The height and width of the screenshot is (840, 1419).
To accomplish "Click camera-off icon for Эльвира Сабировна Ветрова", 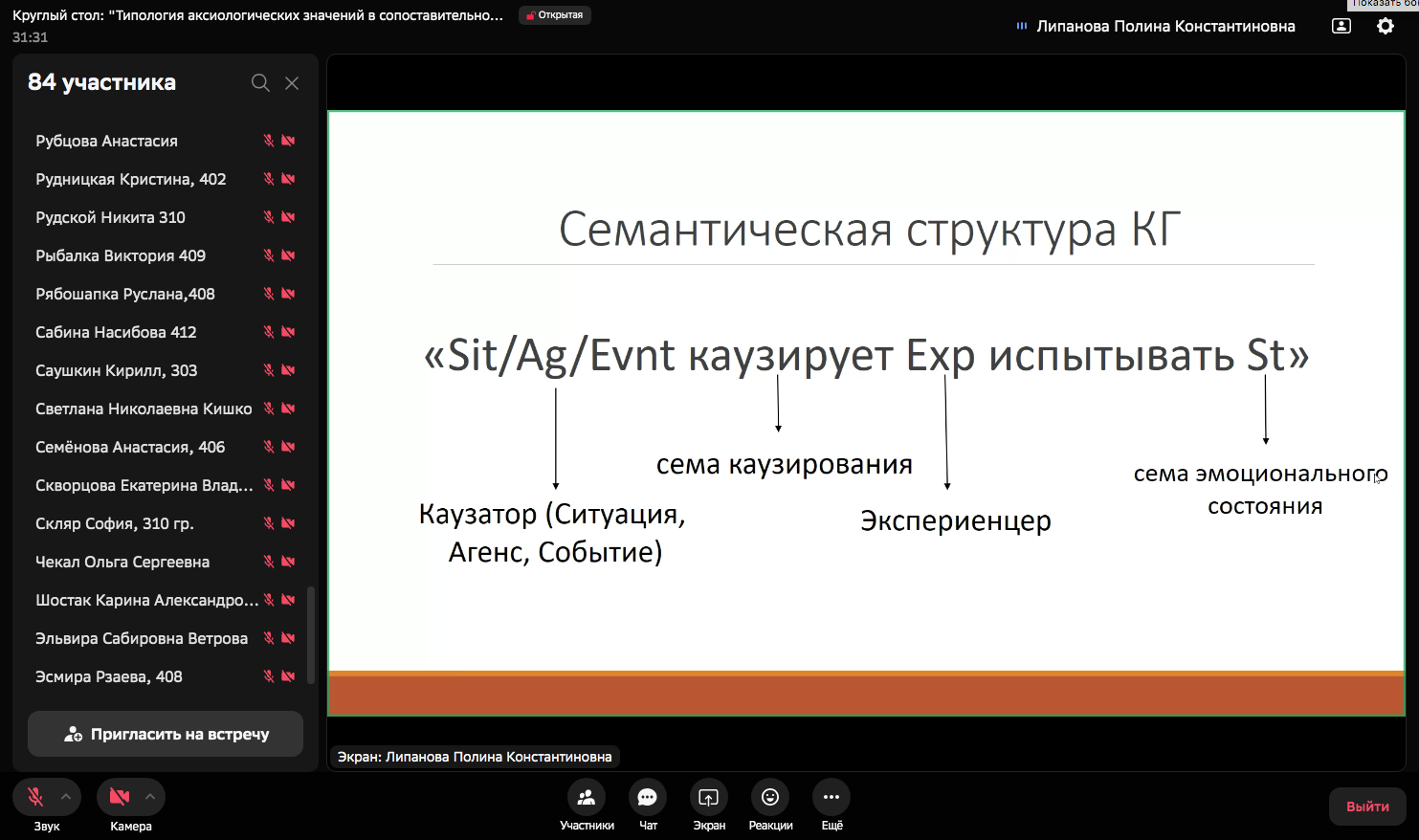I will [x=288, y=638].
